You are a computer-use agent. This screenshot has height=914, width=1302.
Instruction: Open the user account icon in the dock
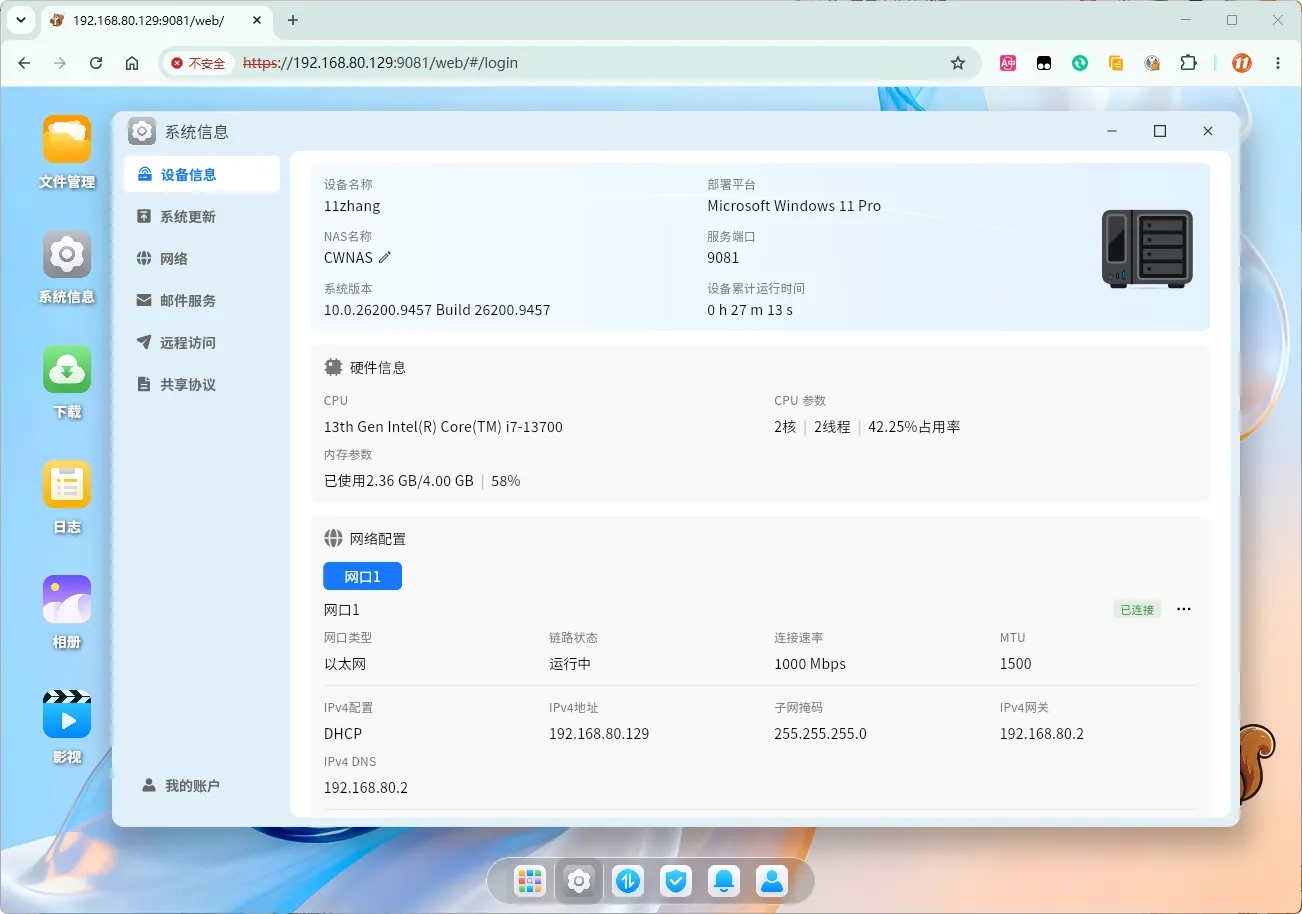pos(772,881)
